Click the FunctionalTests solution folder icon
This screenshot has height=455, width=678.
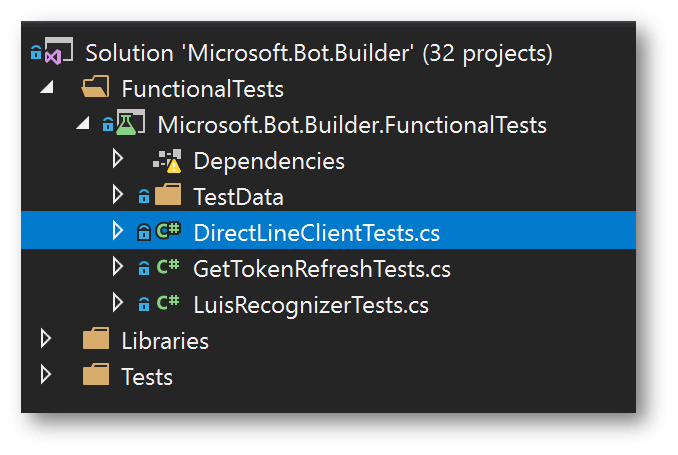[96, 89]
